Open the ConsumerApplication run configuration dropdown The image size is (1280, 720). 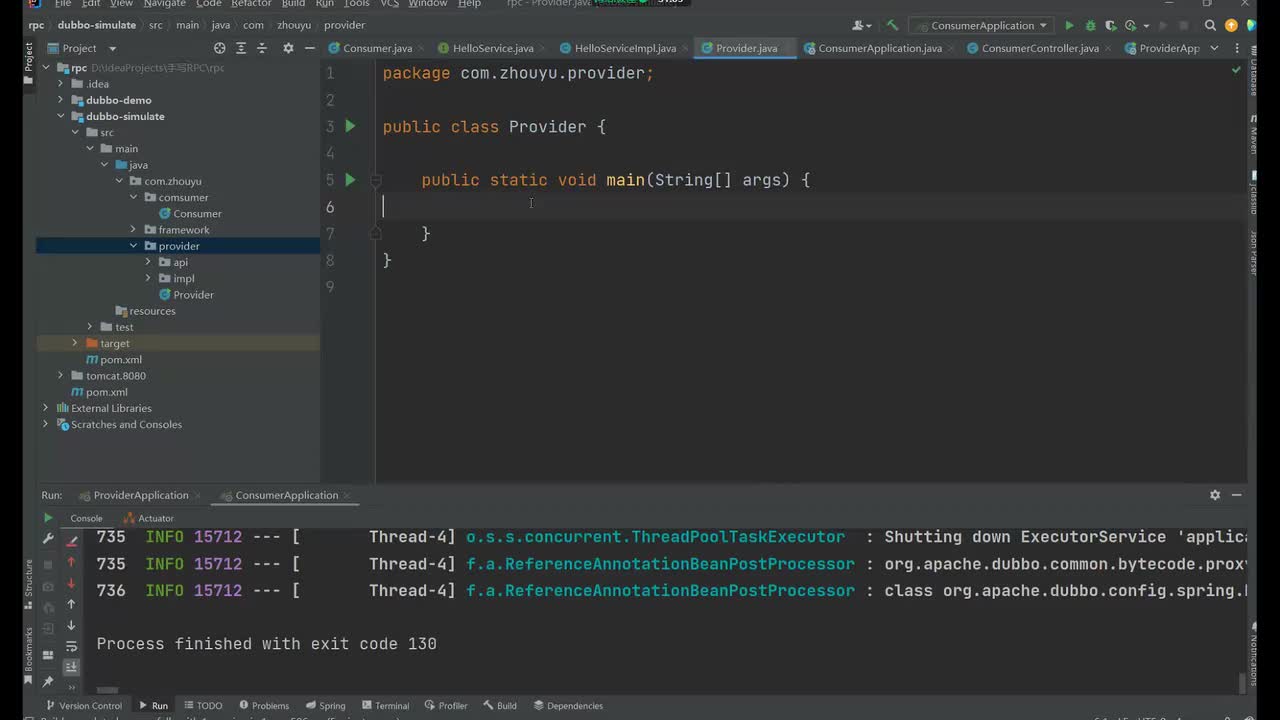(983, 25)
